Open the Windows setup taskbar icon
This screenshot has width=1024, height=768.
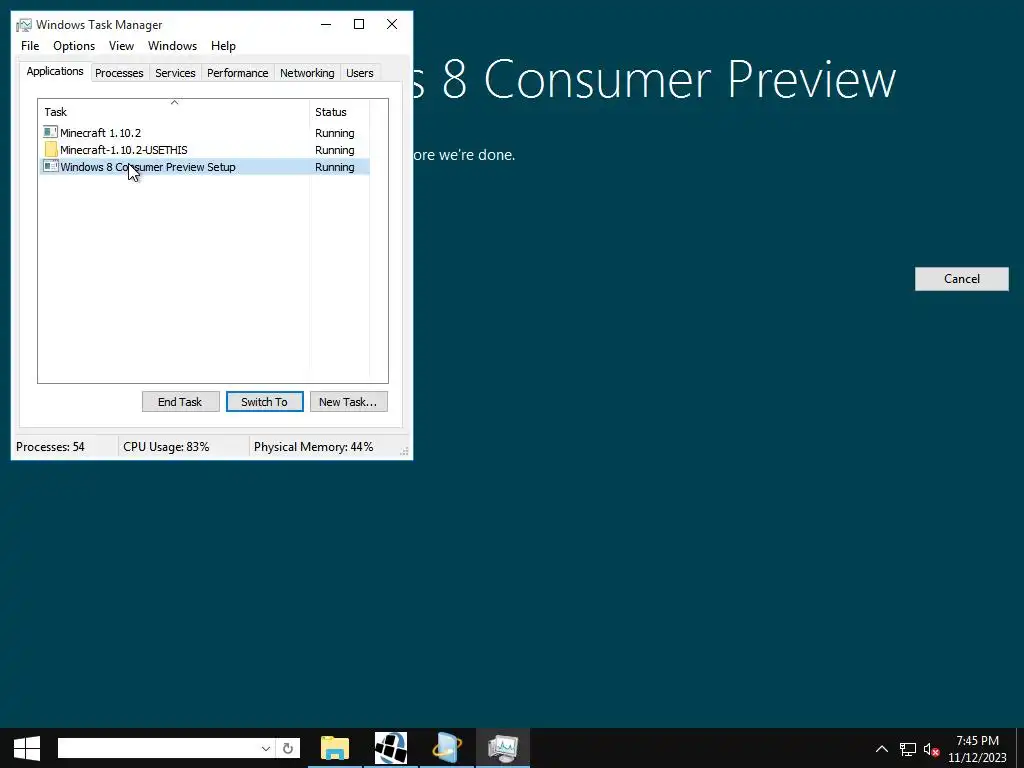(447, 748)
